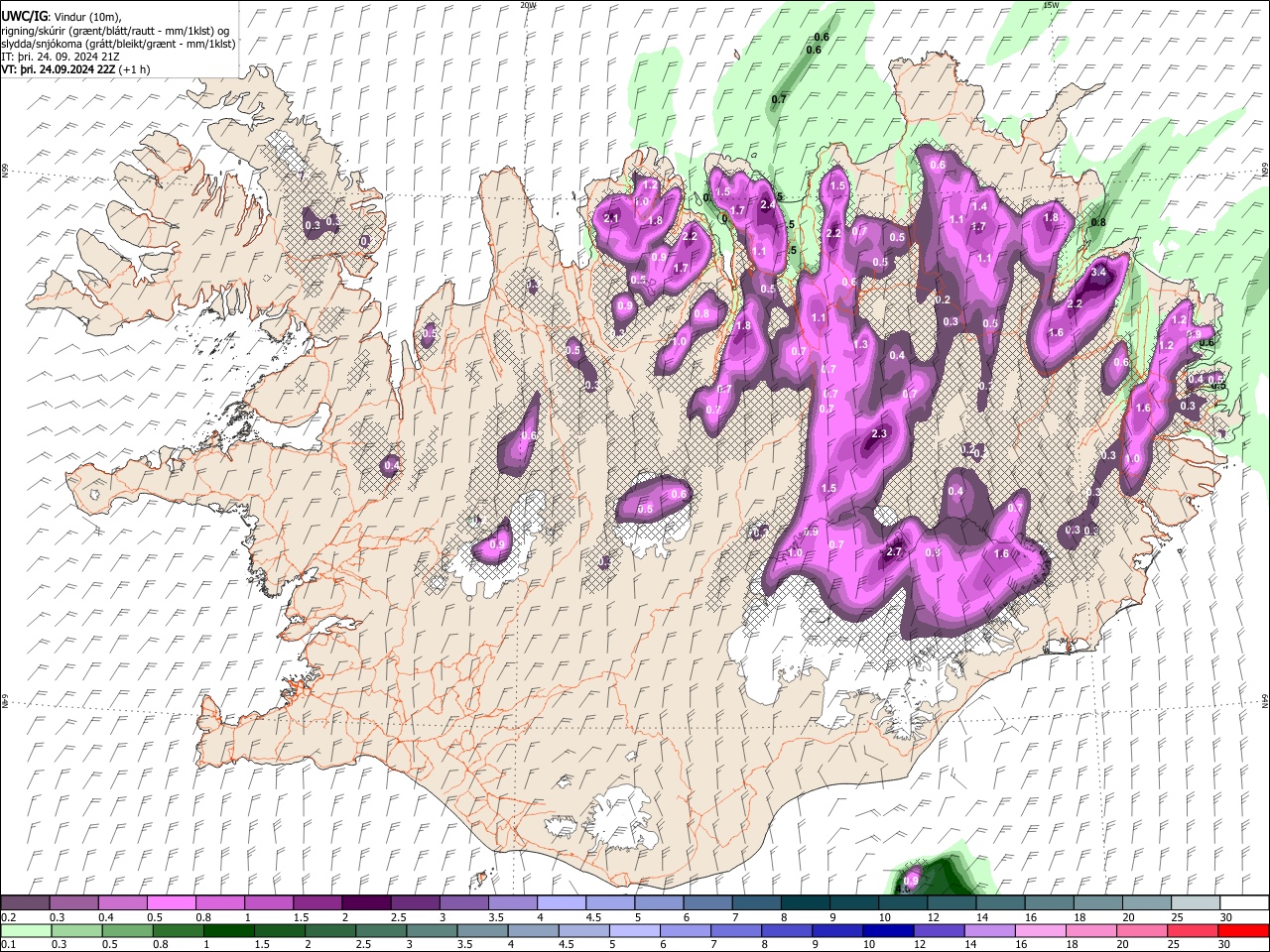Click the darkest purple 2 swatch in upper legend
Image resolution: width=1270 pixels, height=952 pixels.
366,903
